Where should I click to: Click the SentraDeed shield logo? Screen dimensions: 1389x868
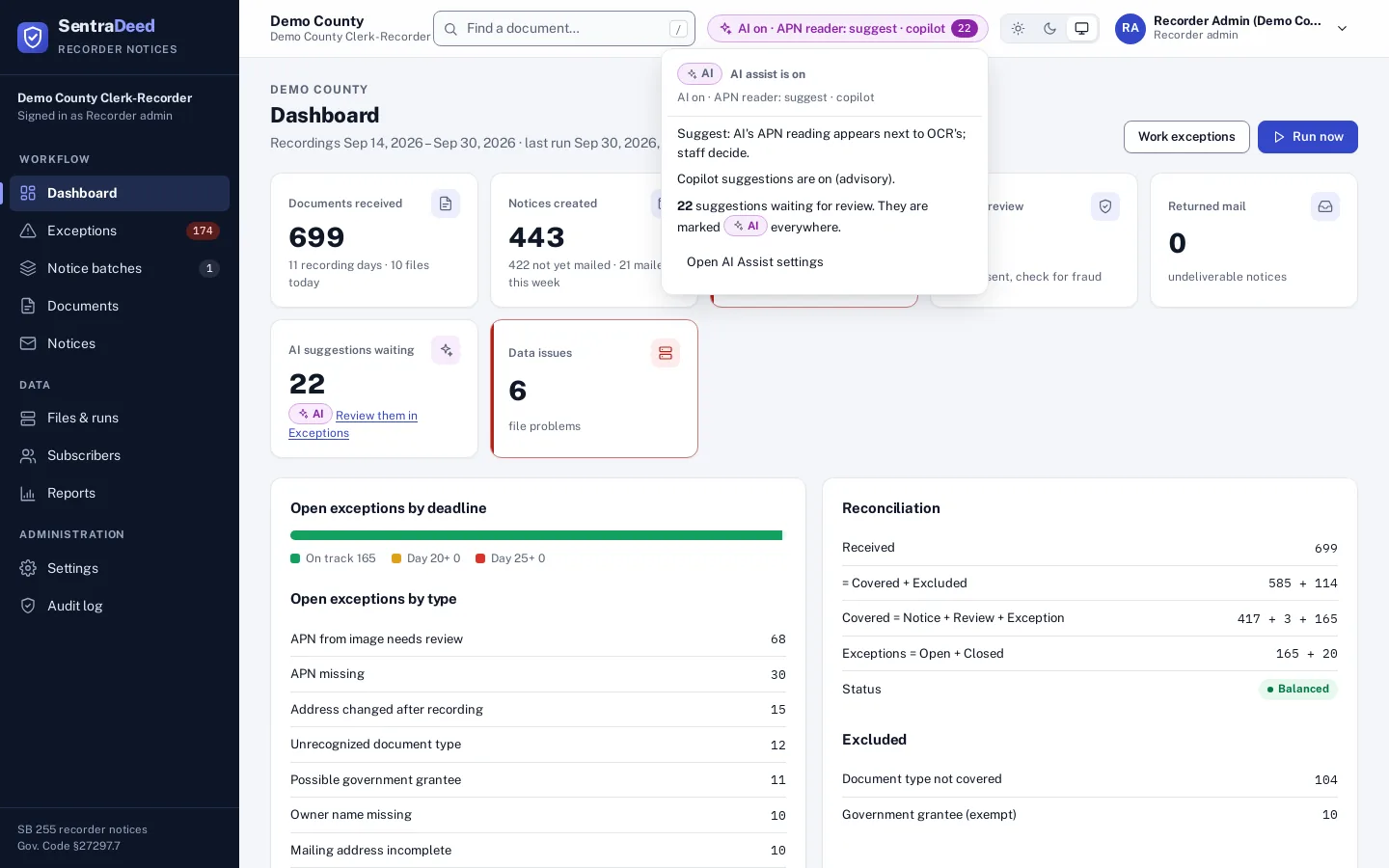[x=33, y=37]
